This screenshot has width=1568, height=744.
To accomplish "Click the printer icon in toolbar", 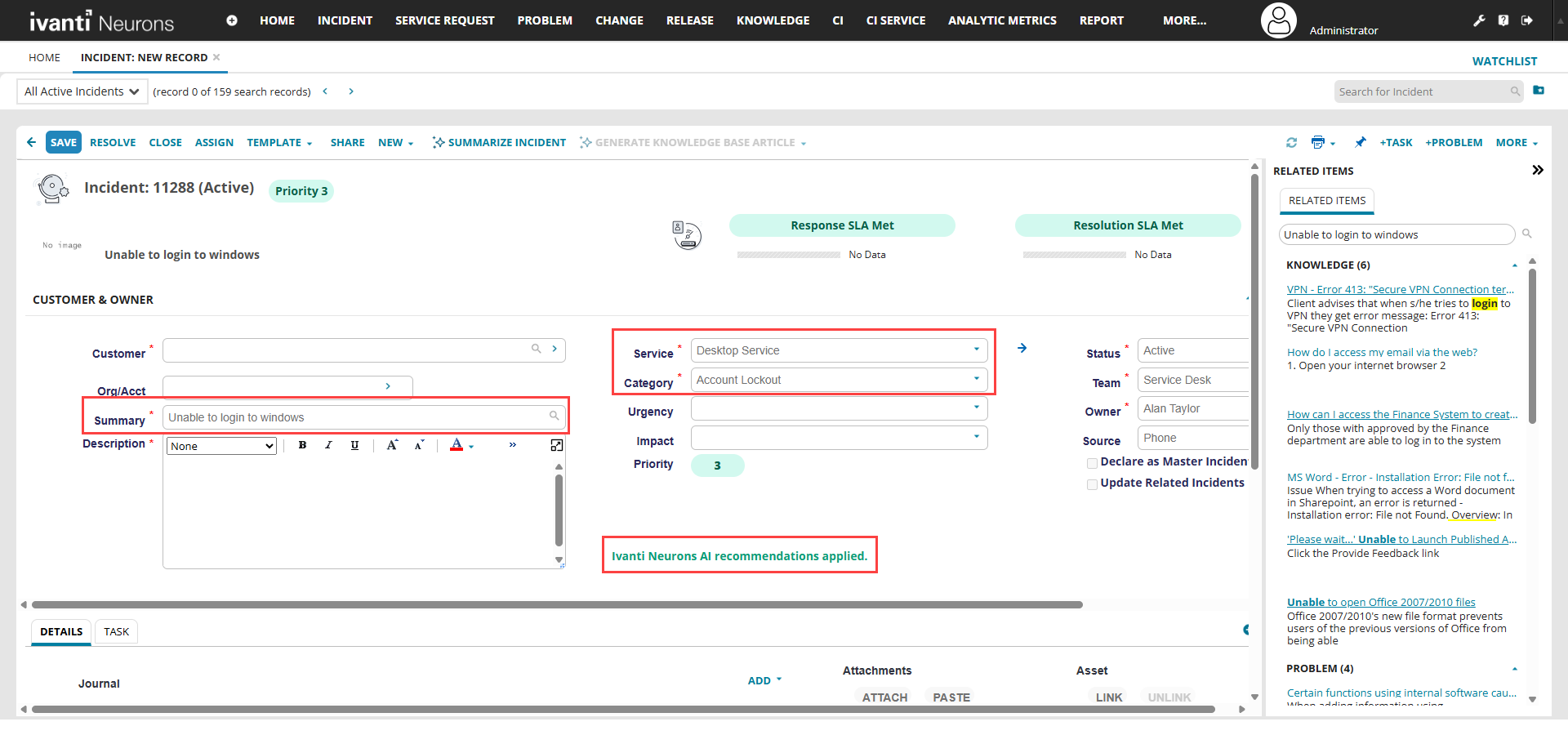I will click(x=1317, y=143).
